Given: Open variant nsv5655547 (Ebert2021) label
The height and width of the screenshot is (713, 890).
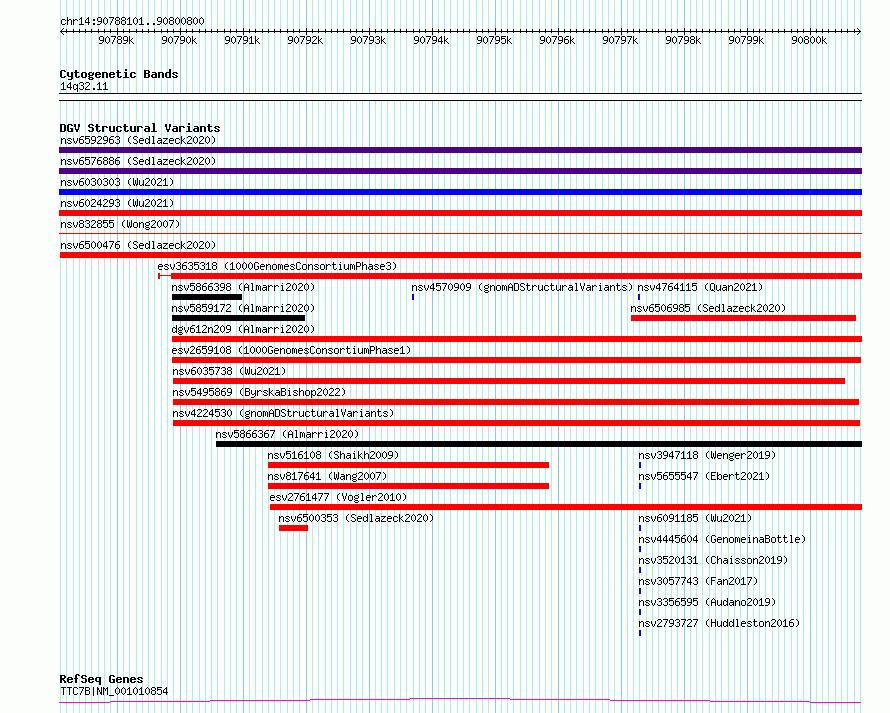Looking at the screenshot, I should pos(704,476).
